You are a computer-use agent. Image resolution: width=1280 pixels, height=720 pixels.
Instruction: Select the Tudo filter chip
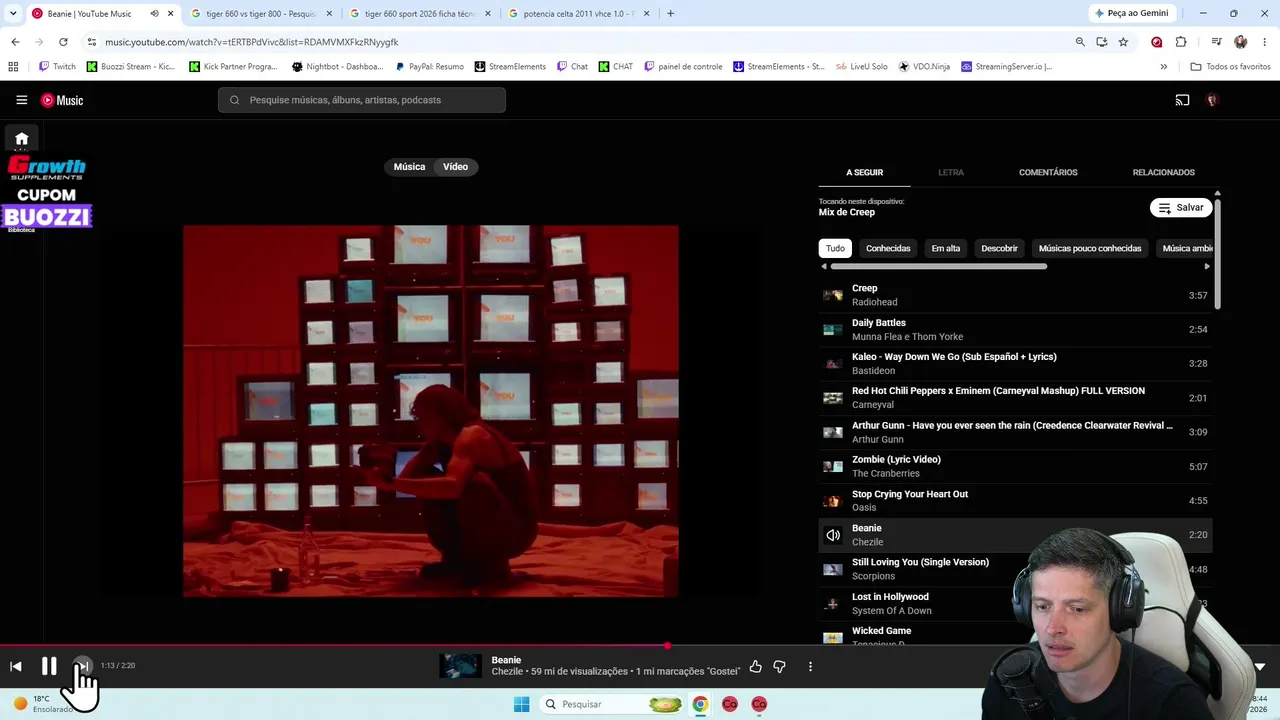[x=835, y=248]
